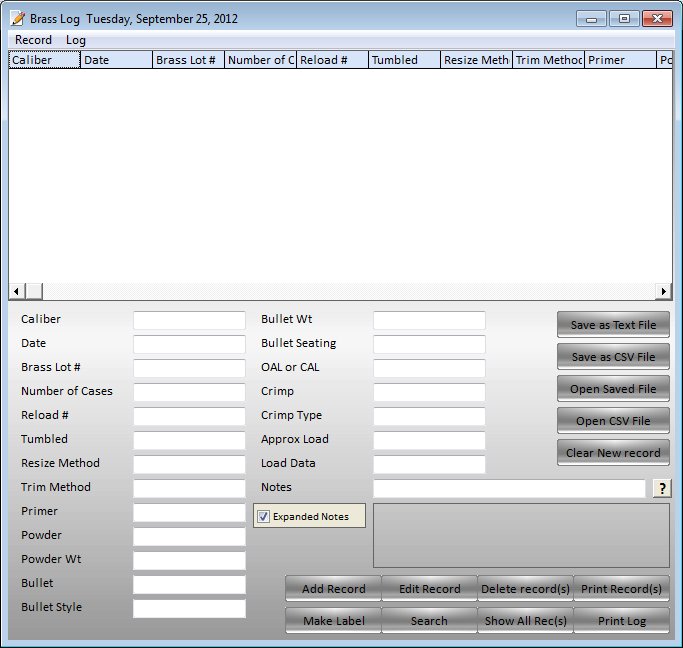The image size is (683, 648).
Task: Focus the Caliber input field
Action: click(189, 320)
